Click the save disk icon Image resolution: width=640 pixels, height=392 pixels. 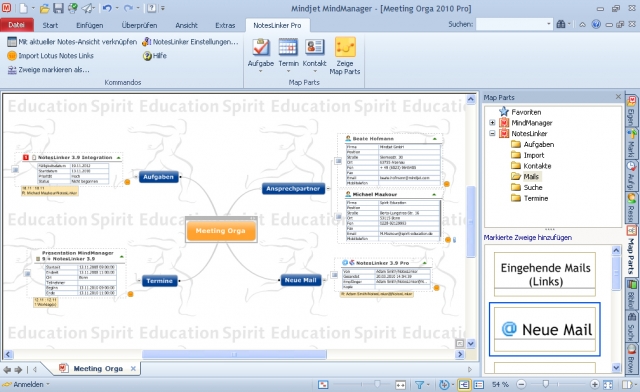pyautogui.click(x=59, y=8)
